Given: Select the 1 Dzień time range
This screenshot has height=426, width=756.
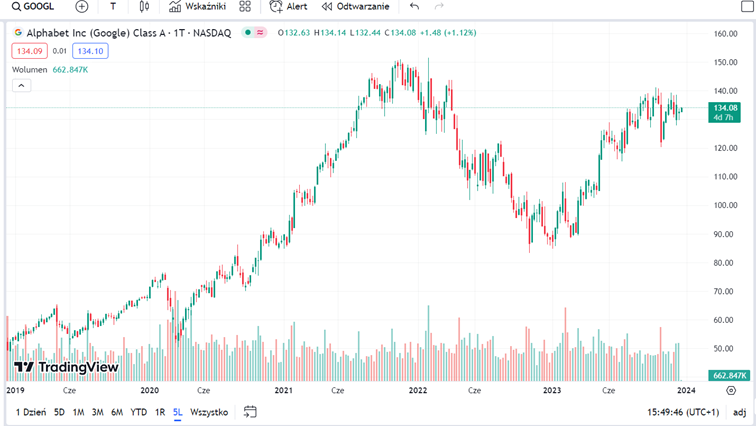Looking at the screenshot, I should point(30,412).
